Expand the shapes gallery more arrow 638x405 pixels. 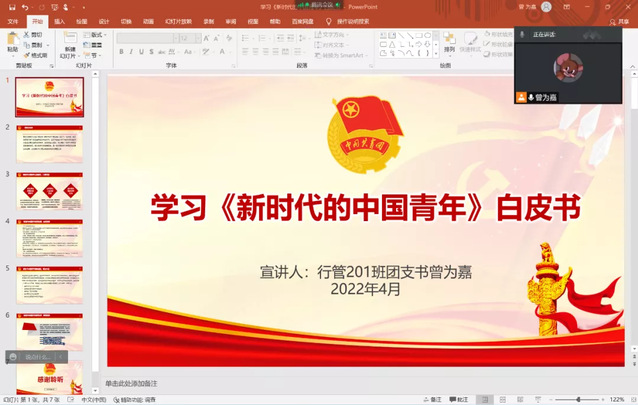click(x=436, y=53)
